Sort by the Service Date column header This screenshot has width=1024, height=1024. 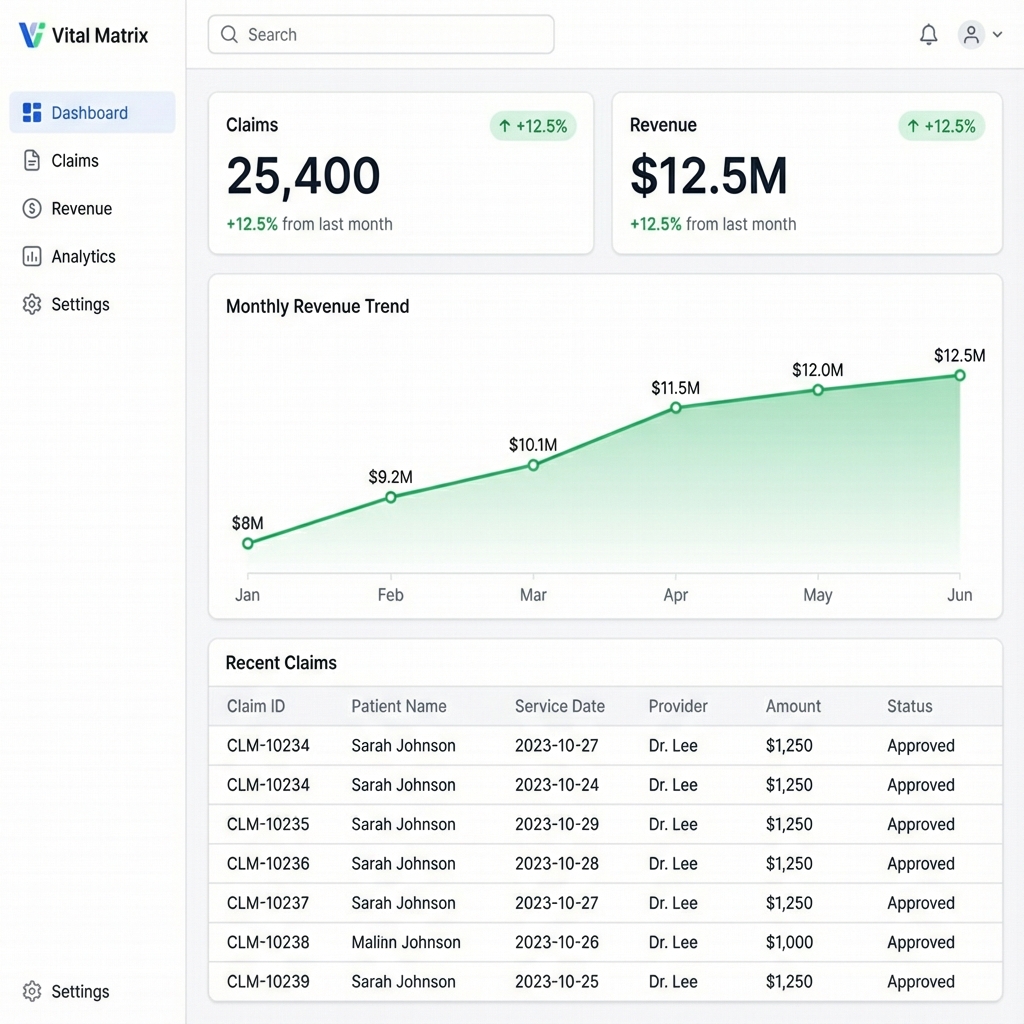coord(559,706)
